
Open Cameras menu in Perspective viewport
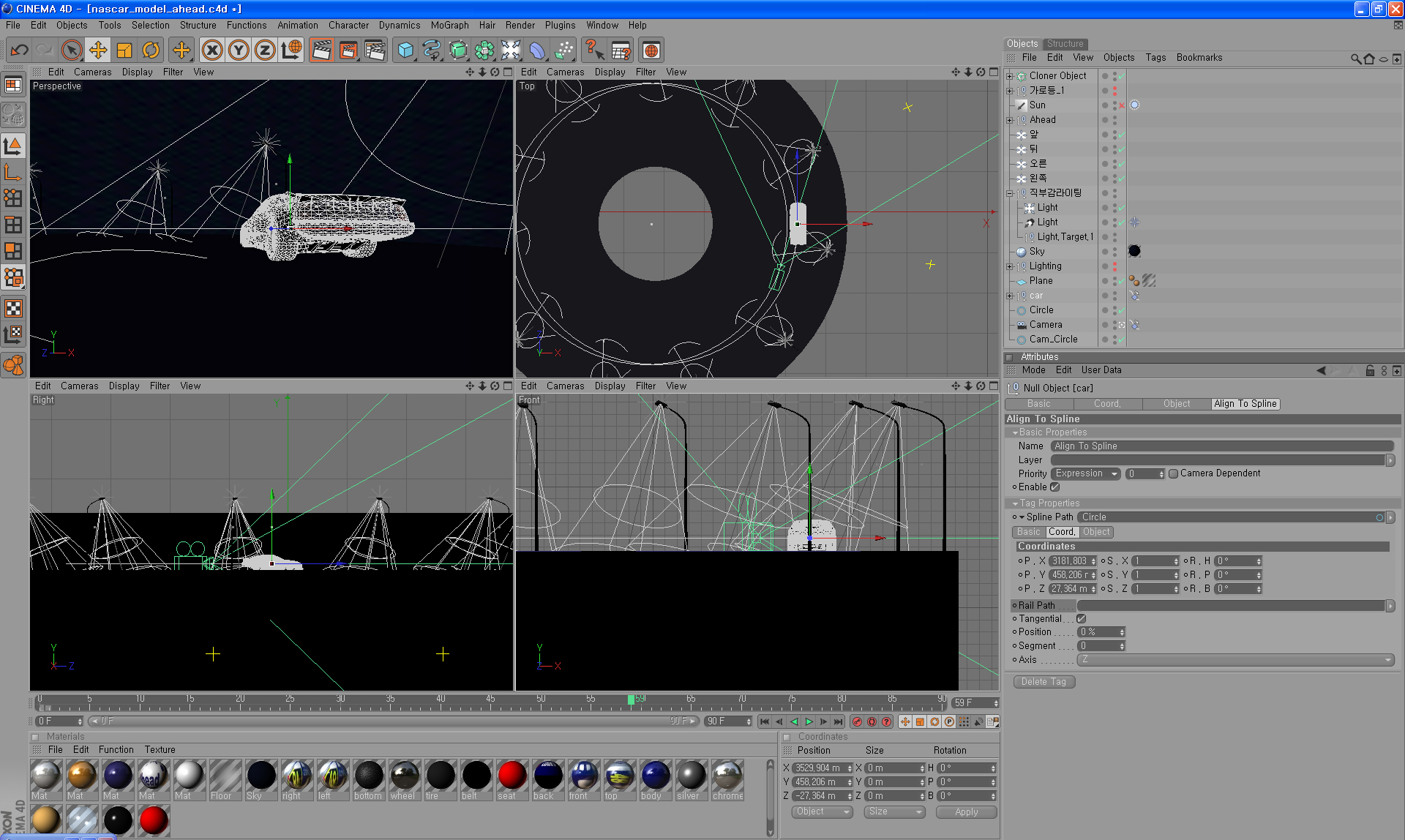pos(92,72)
